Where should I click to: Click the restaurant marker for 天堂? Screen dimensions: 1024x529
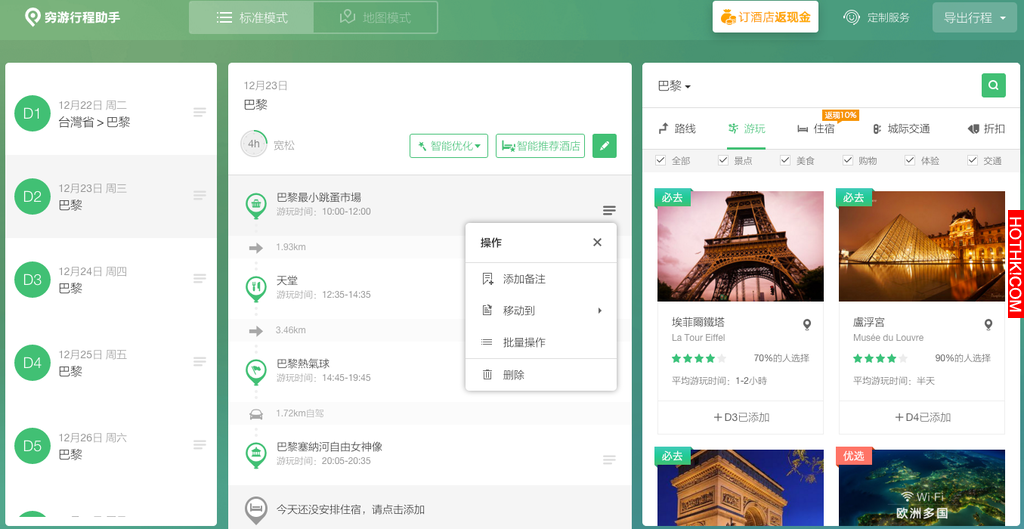click(x=255, y=288)
